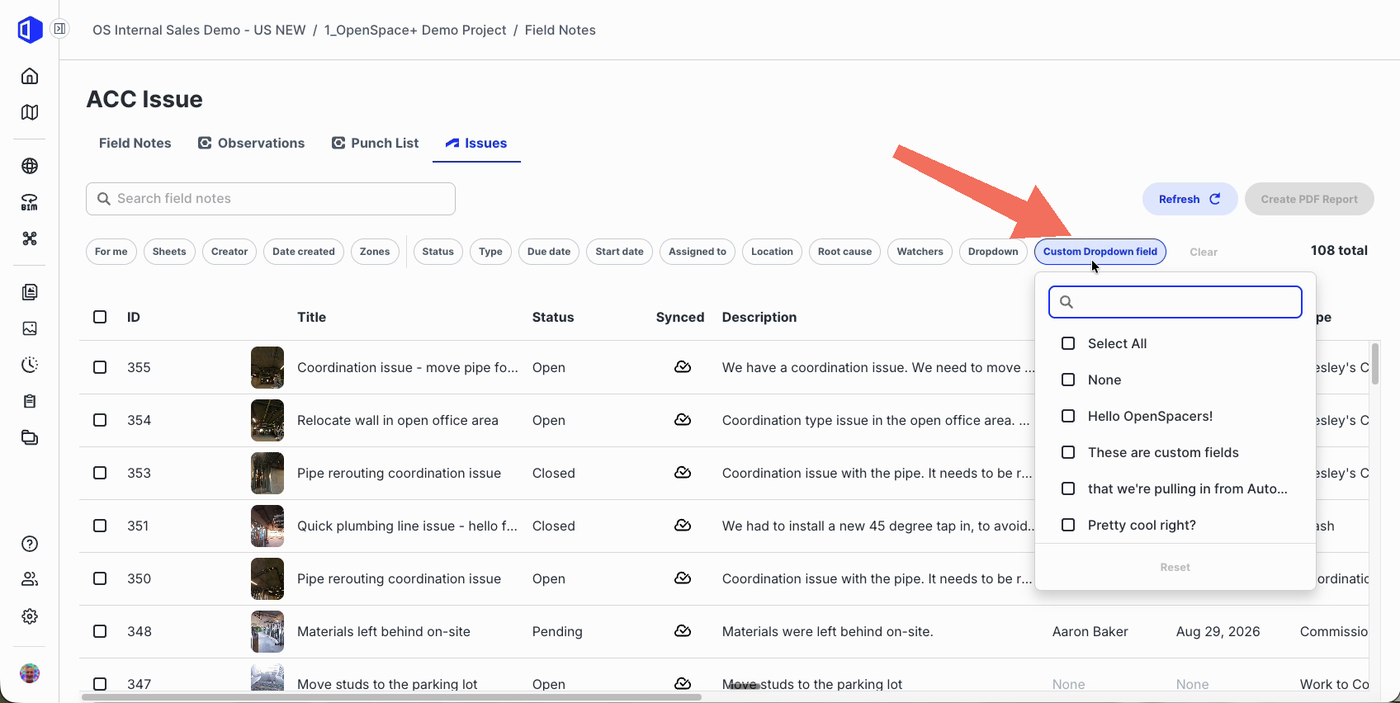1400x703 pixels.
Task: Check the Pretty cool right? option
Action: pos(1068,525)
